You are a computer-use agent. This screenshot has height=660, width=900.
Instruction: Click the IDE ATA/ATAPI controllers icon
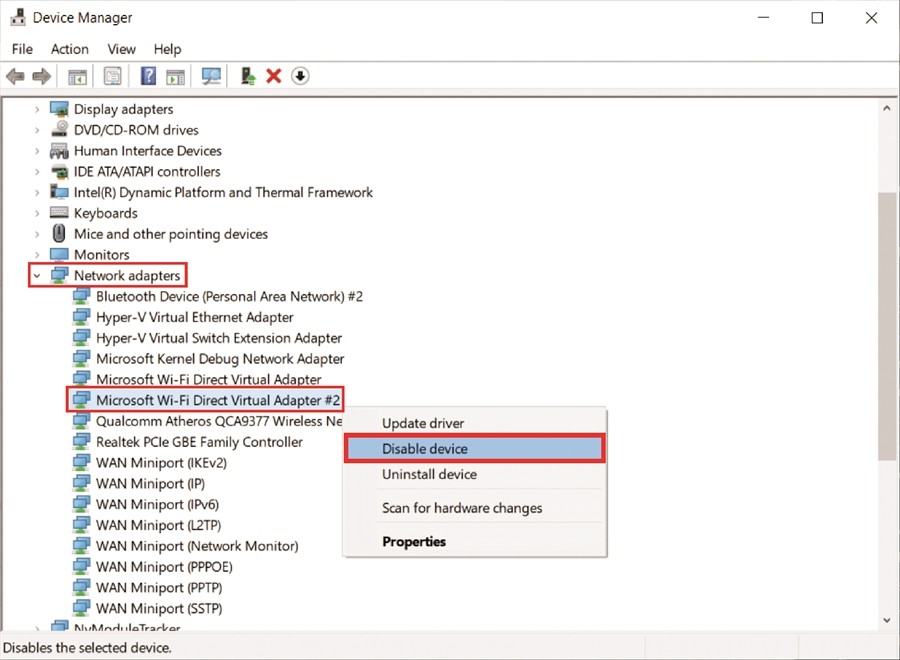pyautogui.click(x=59, y=171)
